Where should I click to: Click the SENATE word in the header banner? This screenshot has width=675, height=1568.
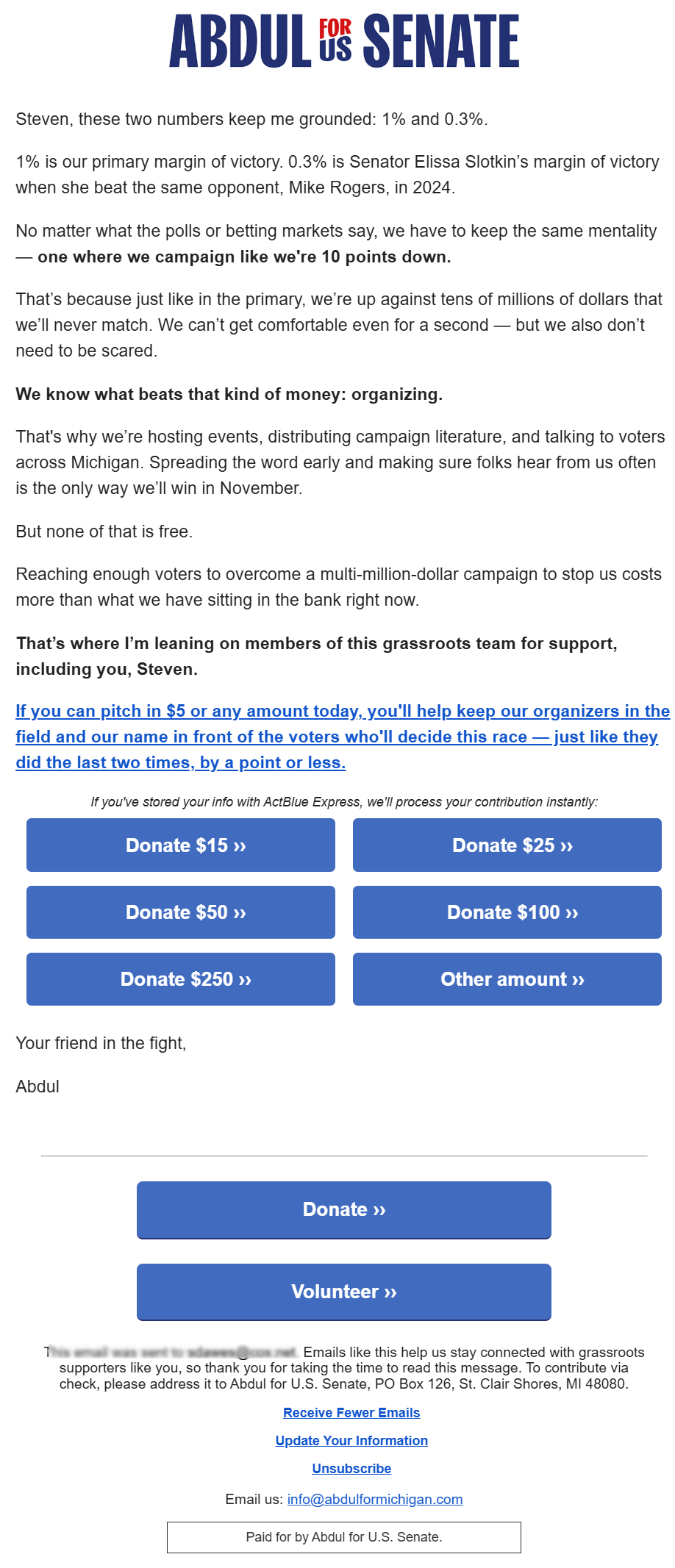tap(441, 41)
